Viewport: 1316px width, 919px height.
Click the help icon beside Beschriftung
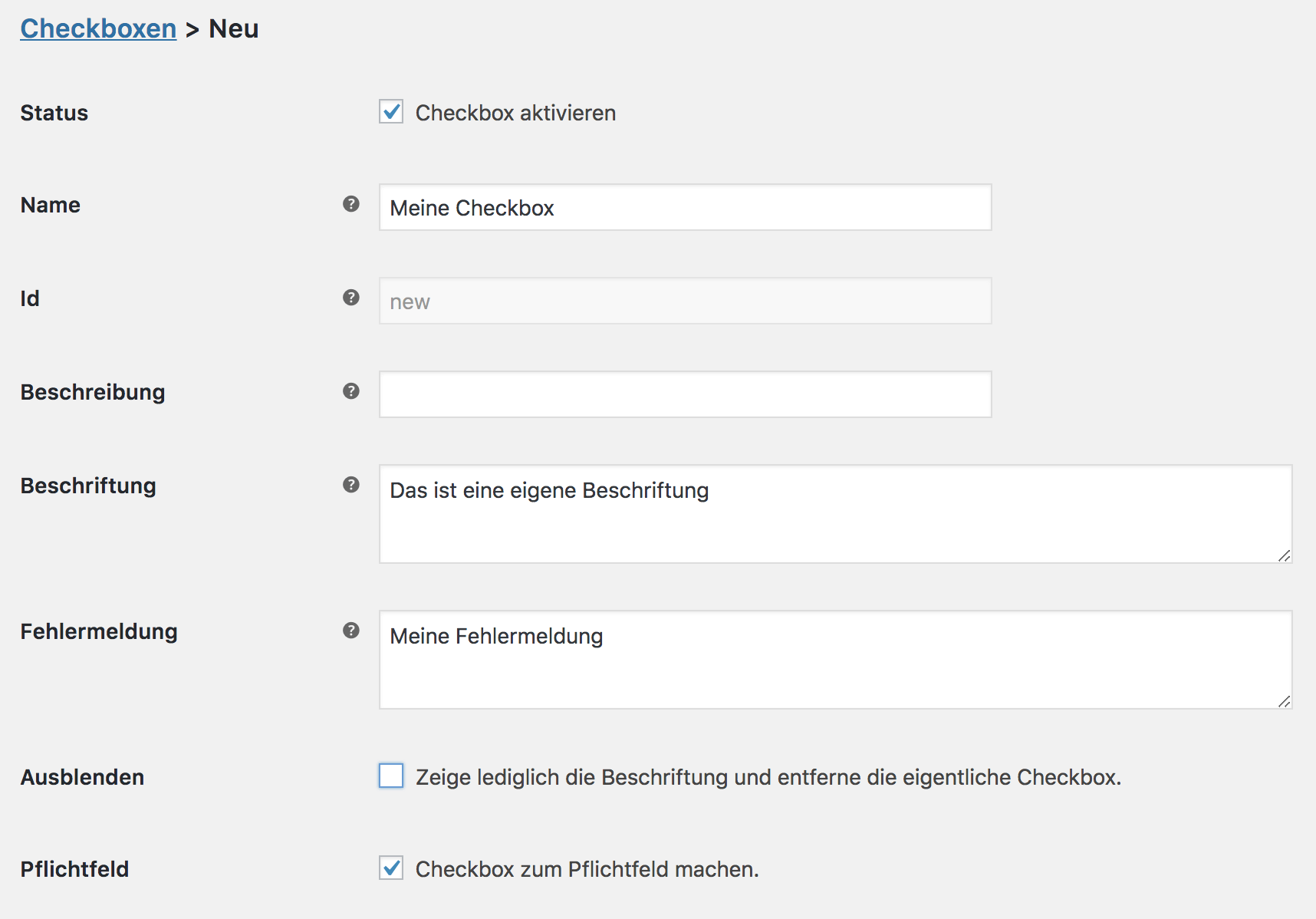[351, 485]
